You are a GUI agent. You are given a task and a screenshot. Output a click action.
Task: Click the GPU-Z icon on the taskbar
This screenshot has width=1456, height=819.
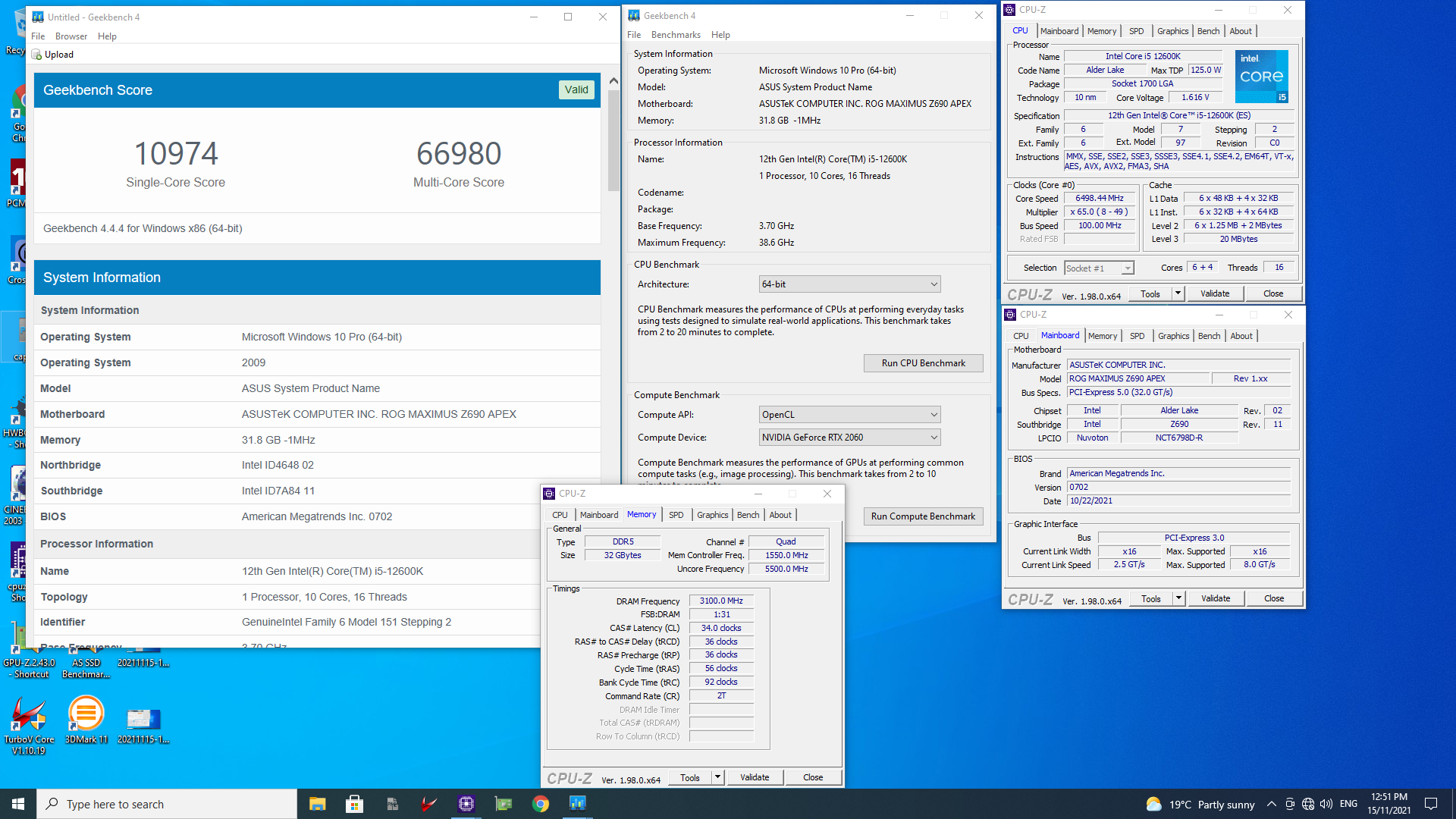[x=503, y=804]
